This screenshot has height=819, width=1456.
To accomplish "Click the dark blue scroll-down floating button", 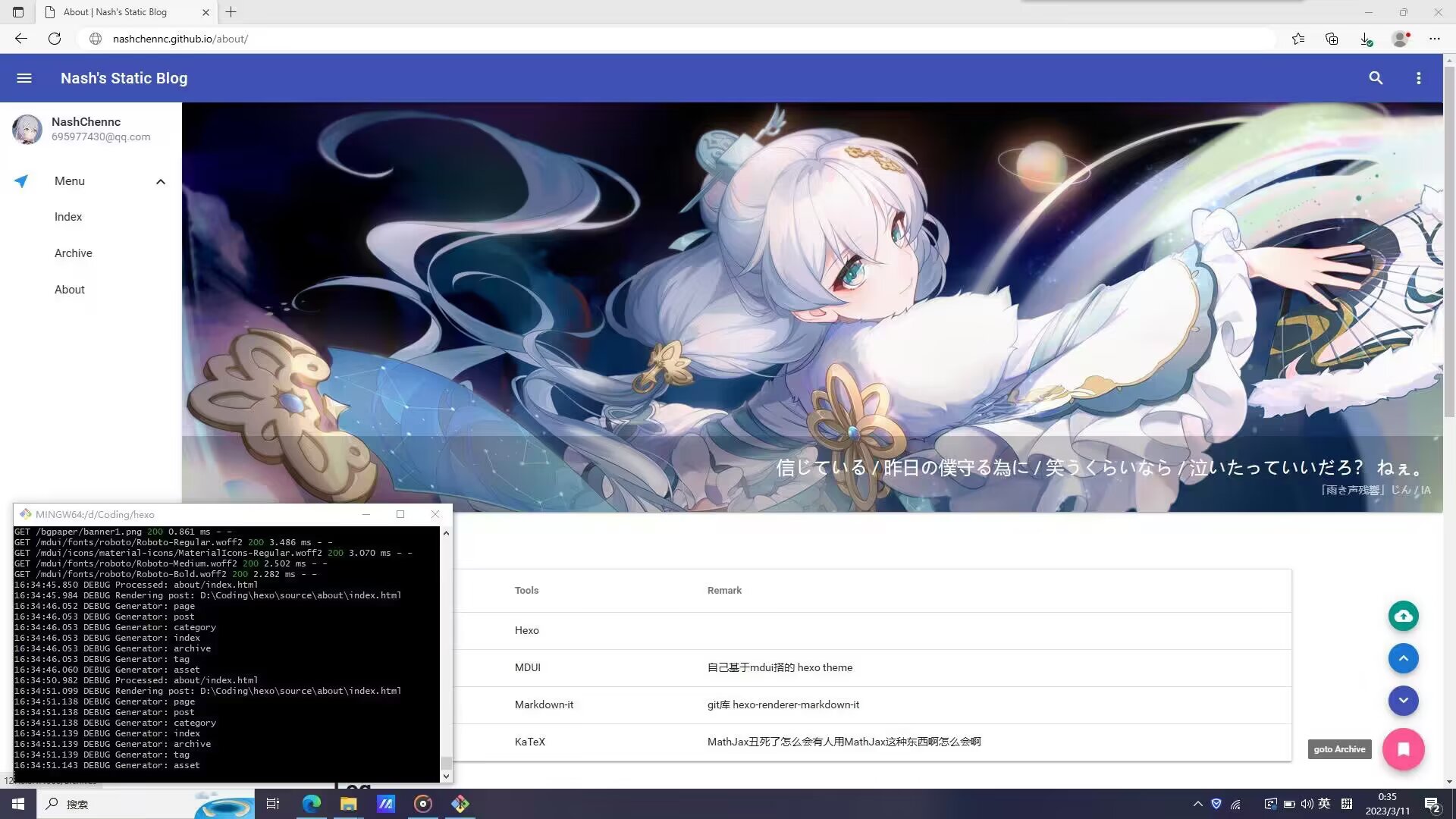I will [x=1403, y=701].
